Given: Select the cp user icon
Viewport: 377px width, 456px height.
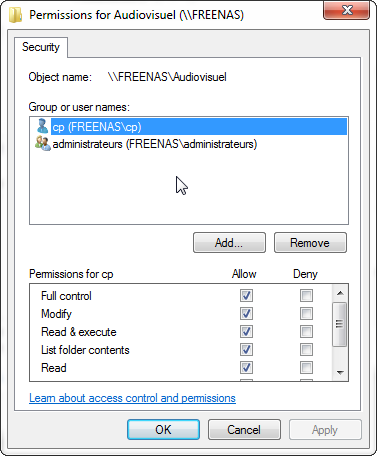Looking at the screenshot, I should tap(43, 126).
